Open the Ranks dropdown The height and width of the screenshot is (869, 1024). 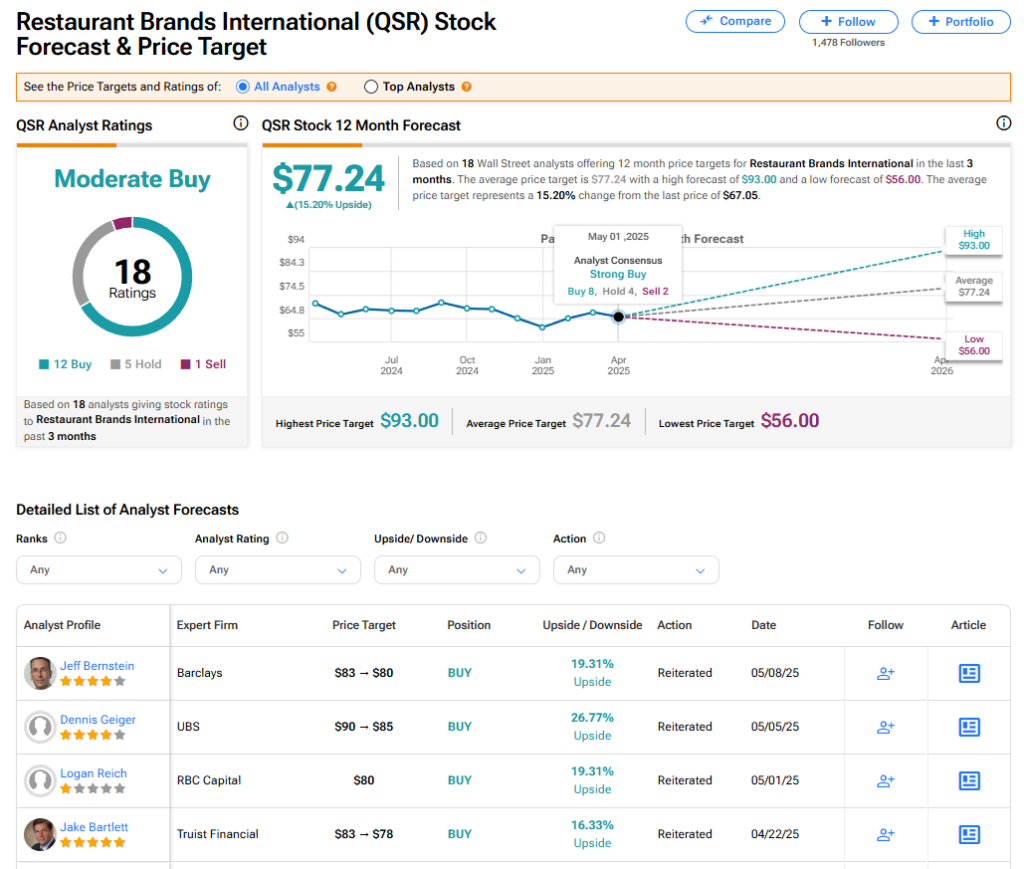[99, 569]
